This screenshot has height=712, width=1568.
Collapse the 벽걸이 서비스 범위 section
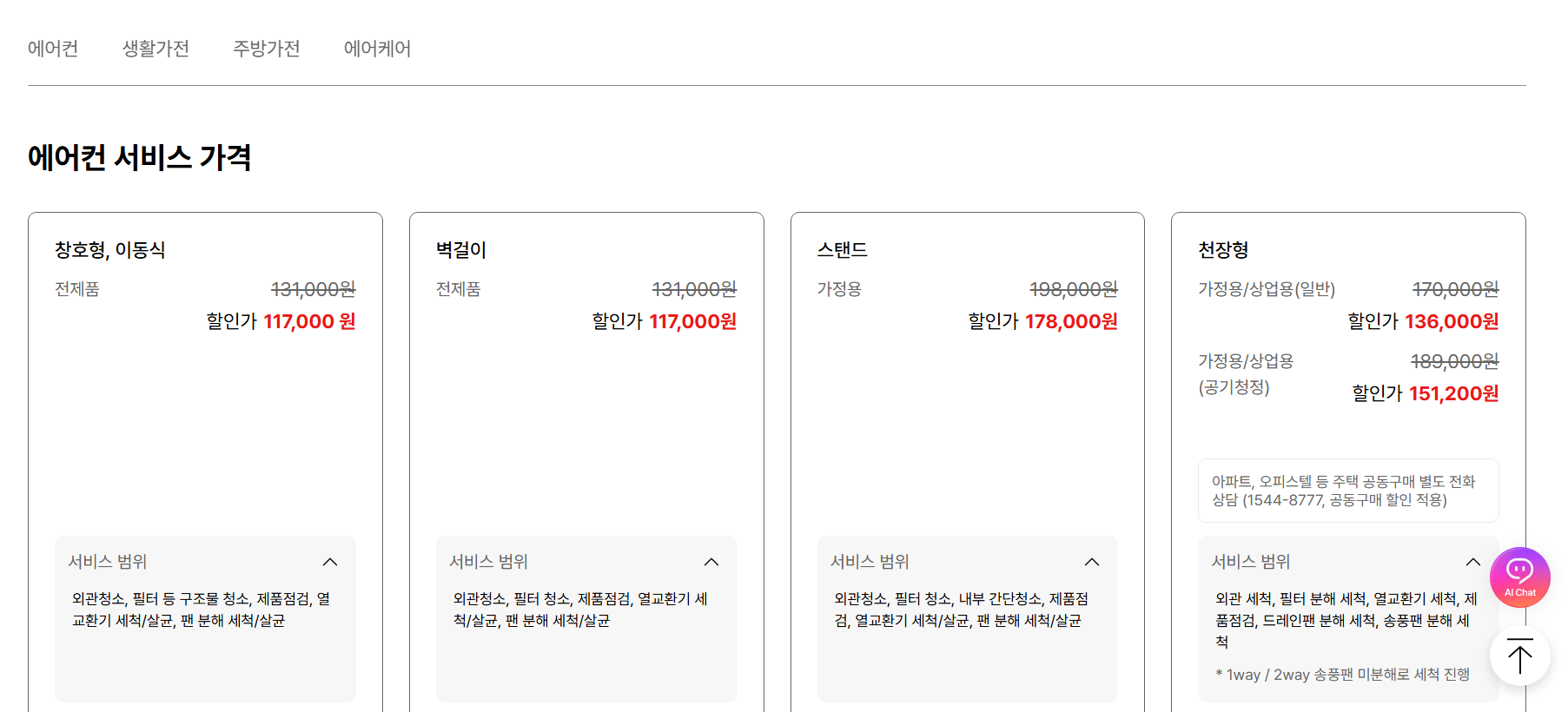pyautogui.click(x=711, y=561)
